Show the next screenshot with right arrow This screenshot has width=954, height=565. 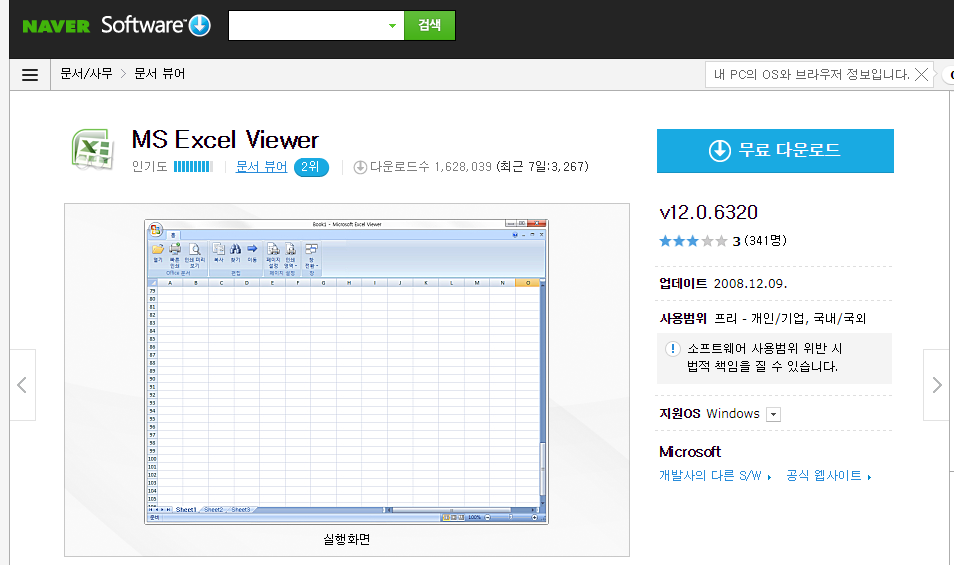(x=937, y=385)
